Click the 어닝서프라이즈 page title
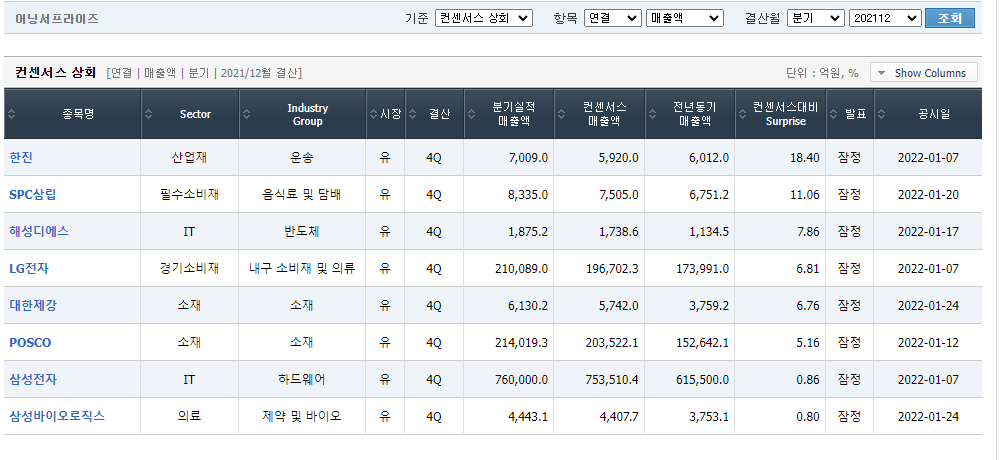 [57, 19]
